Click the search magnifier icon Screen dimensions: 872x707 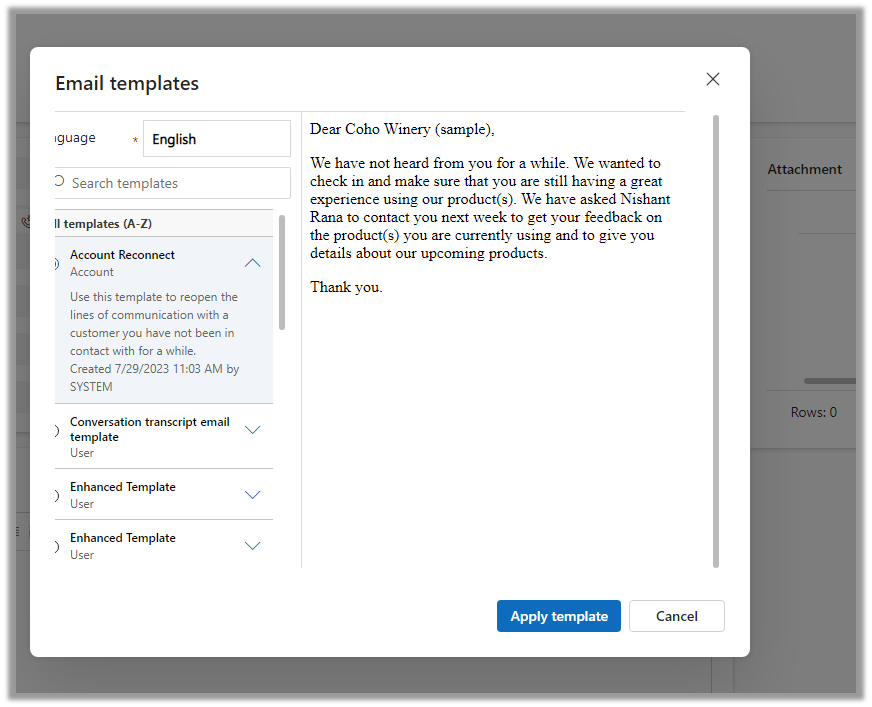[x=59, y=182]
